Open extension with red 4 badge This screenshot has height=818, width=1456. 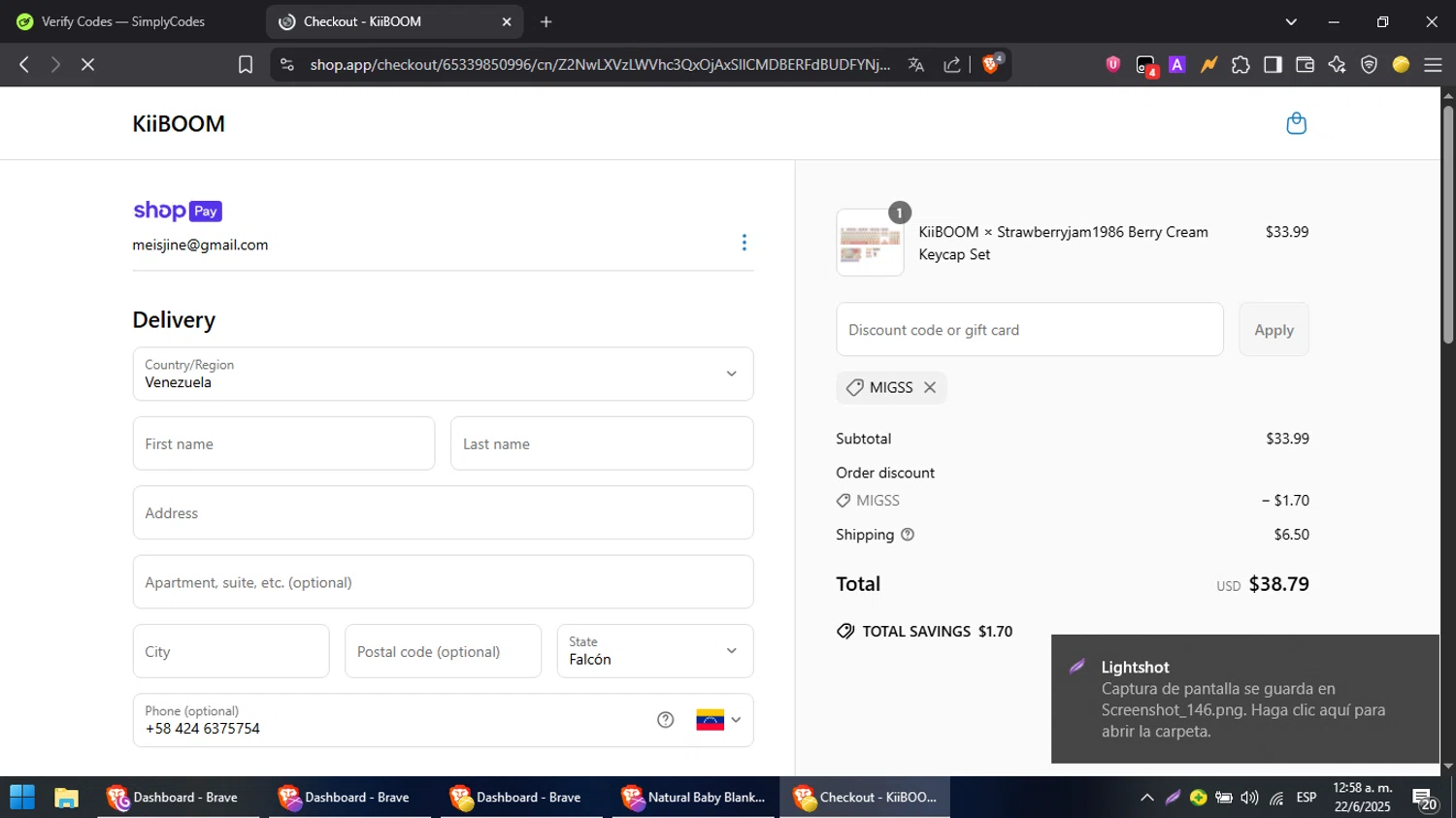(1146, 65)
